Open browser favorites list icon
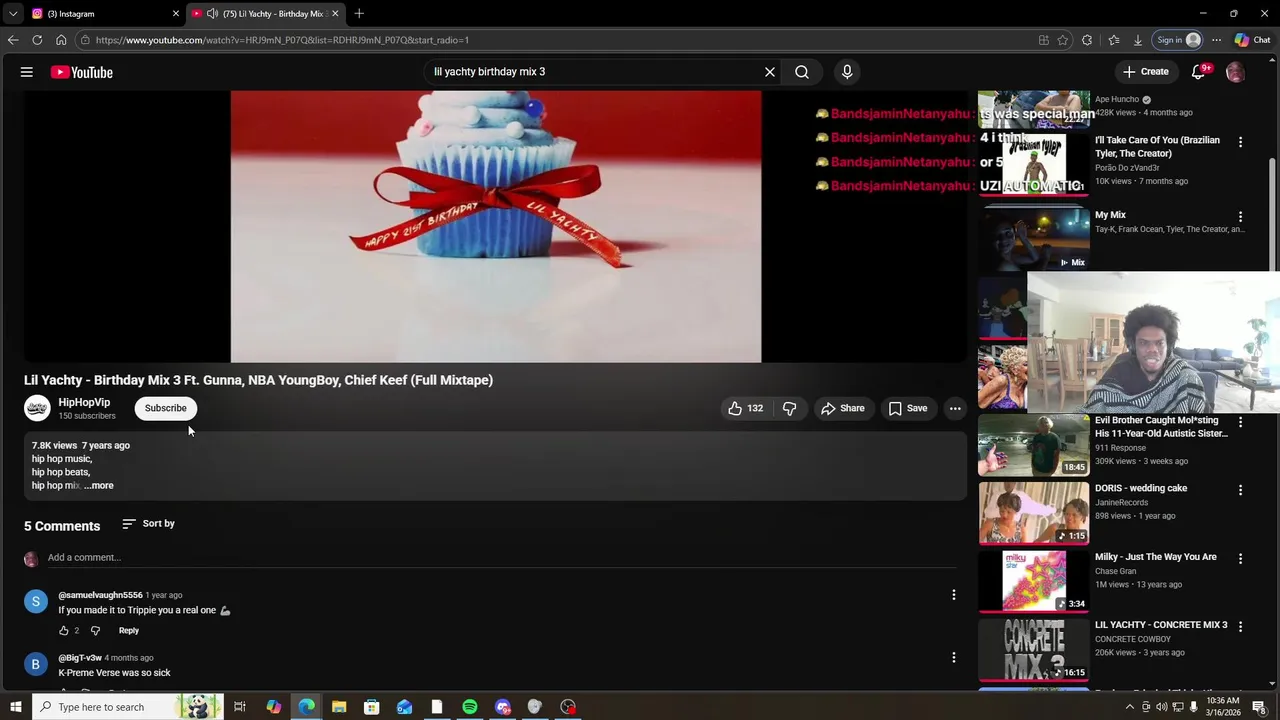This screenshot has height=720, width=1280. click(x=1114, y=40)
